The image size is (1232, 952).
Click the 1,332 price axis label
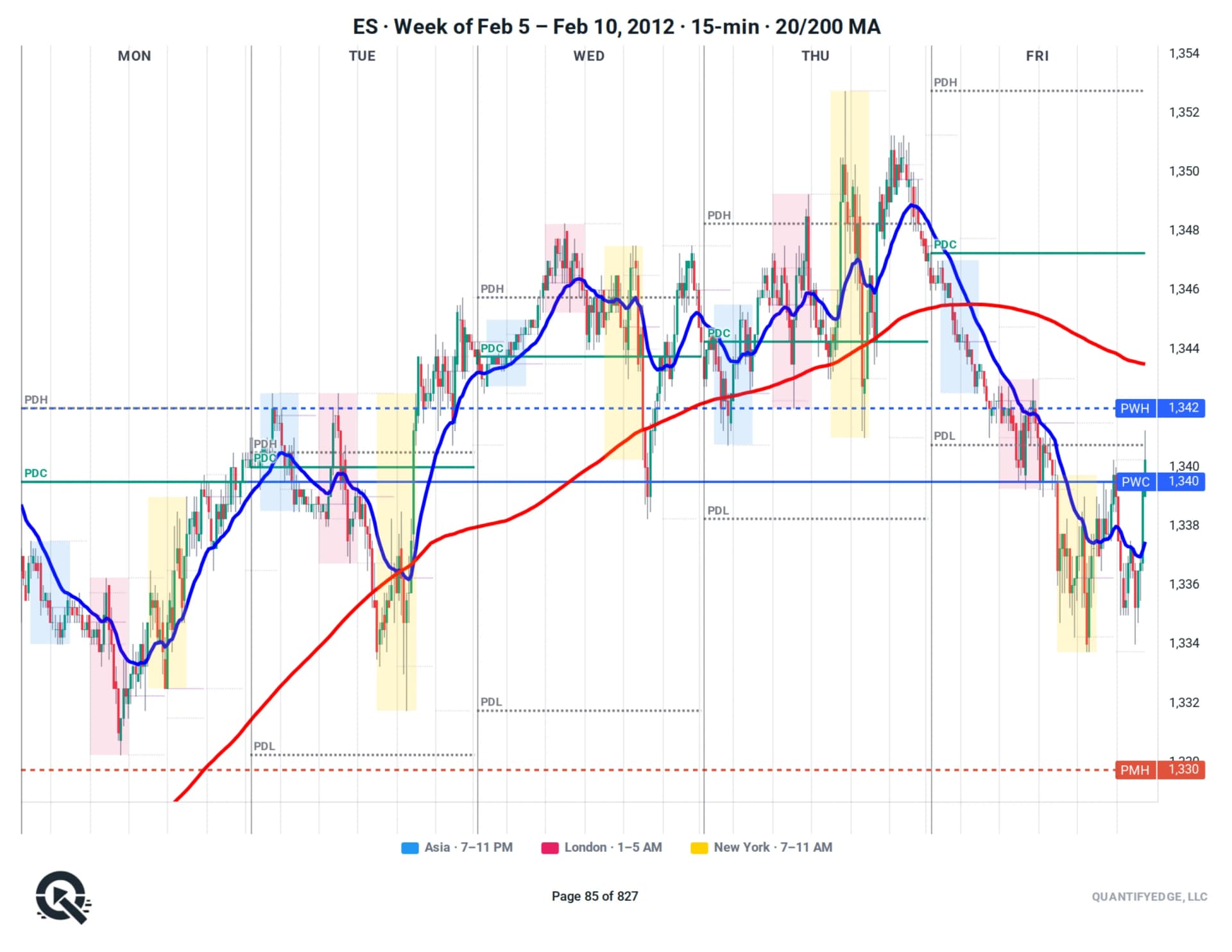(x=1184, y=703)
